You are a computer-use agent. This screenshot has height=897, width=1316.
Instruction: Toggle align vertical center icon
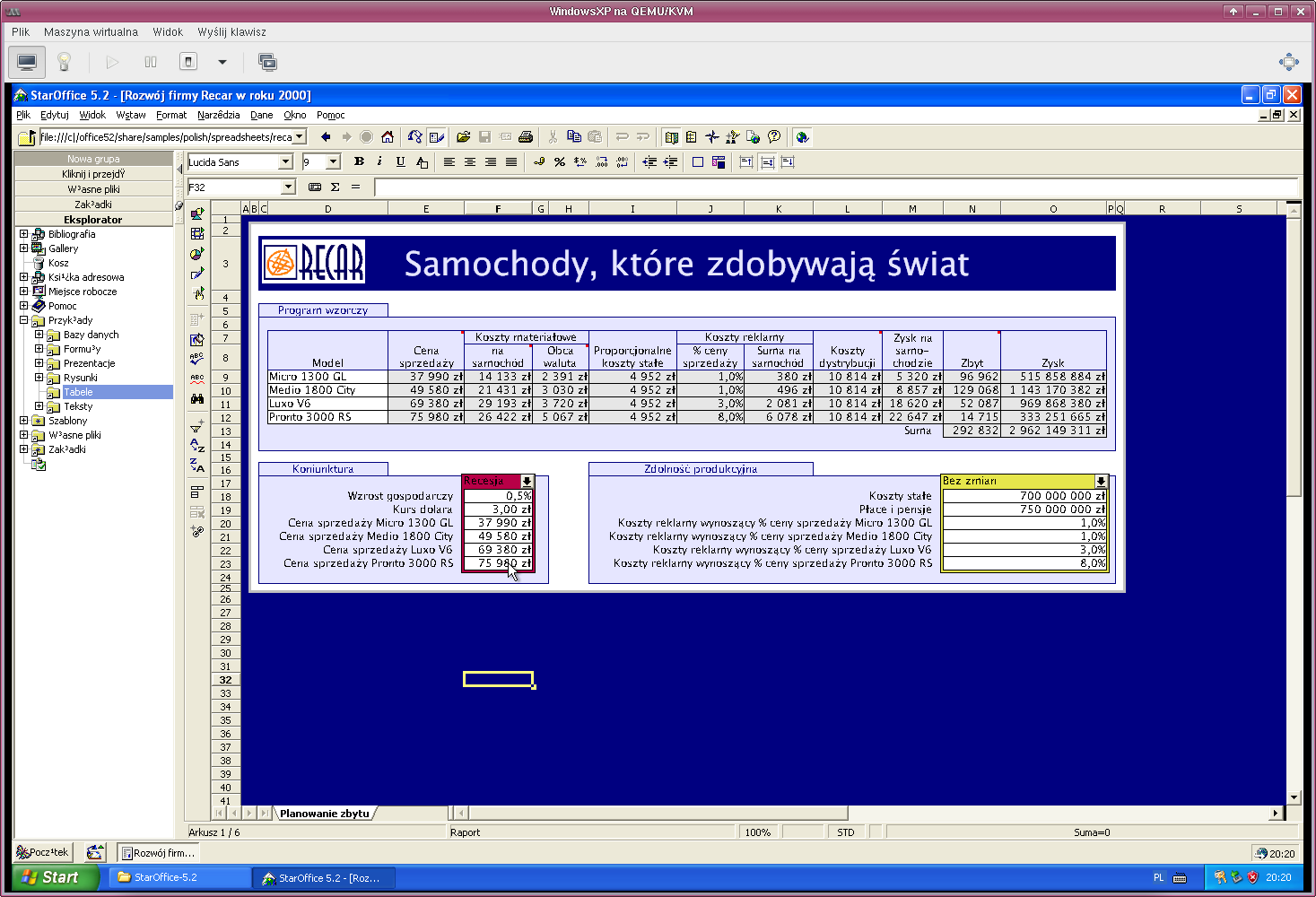(x=767, y=162)
